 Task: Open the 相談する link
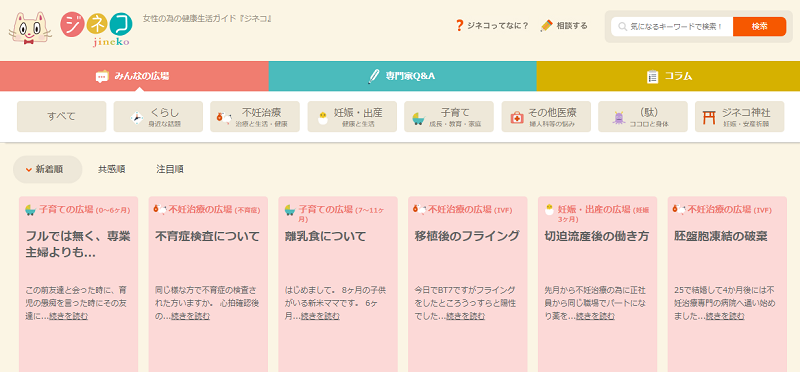(x=564, y=26)
